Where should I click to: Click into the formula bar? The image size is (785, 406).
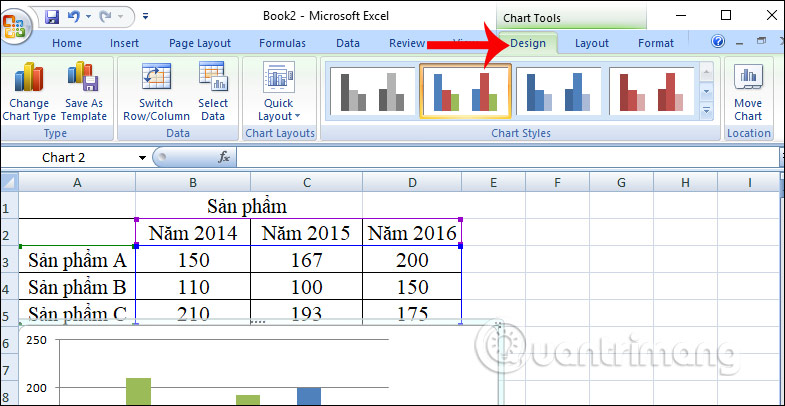pos(507,158)
